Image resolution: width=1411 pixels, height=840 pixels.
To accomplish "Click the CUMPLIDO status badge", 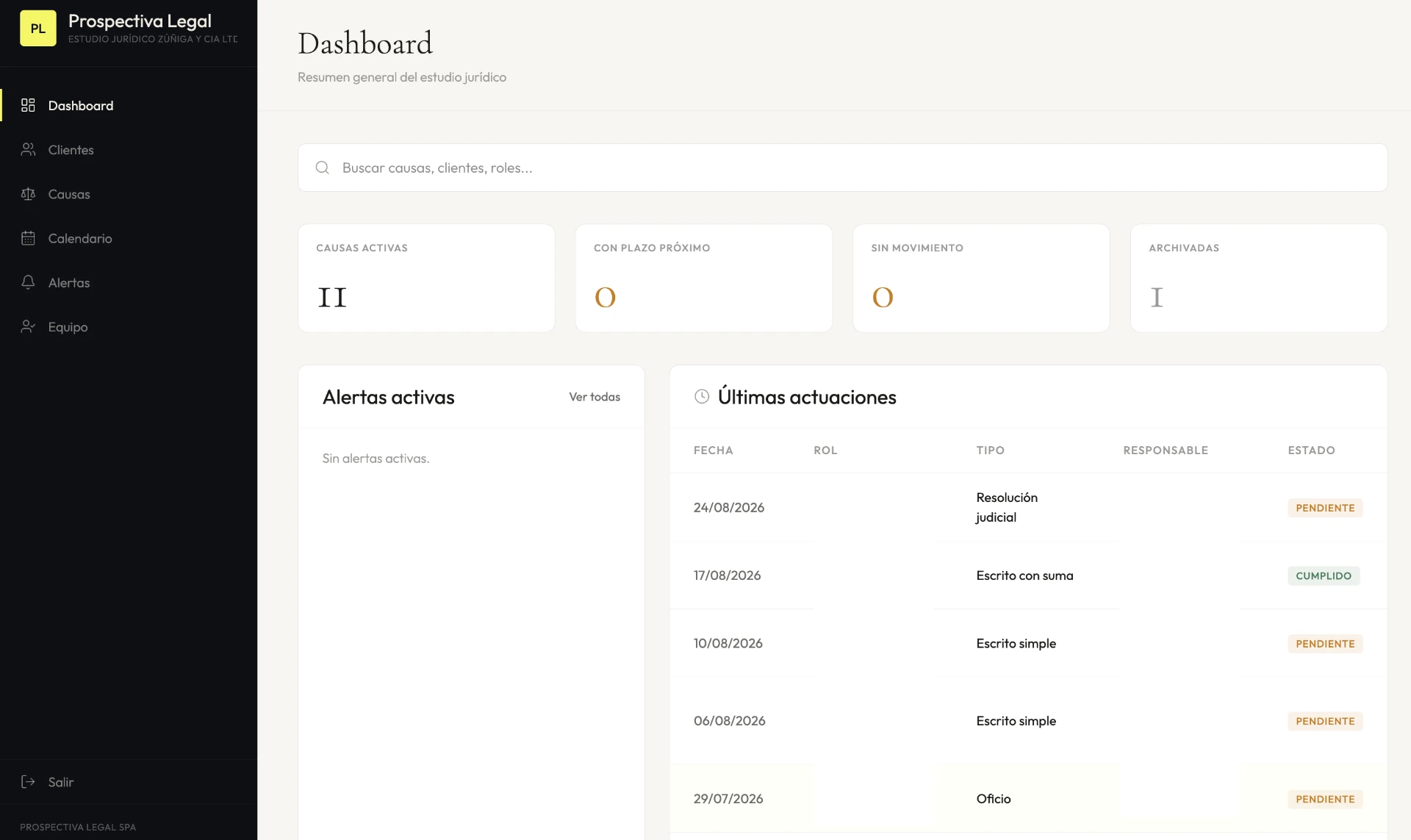I will pyautogui.click(x=1324, y=575).
